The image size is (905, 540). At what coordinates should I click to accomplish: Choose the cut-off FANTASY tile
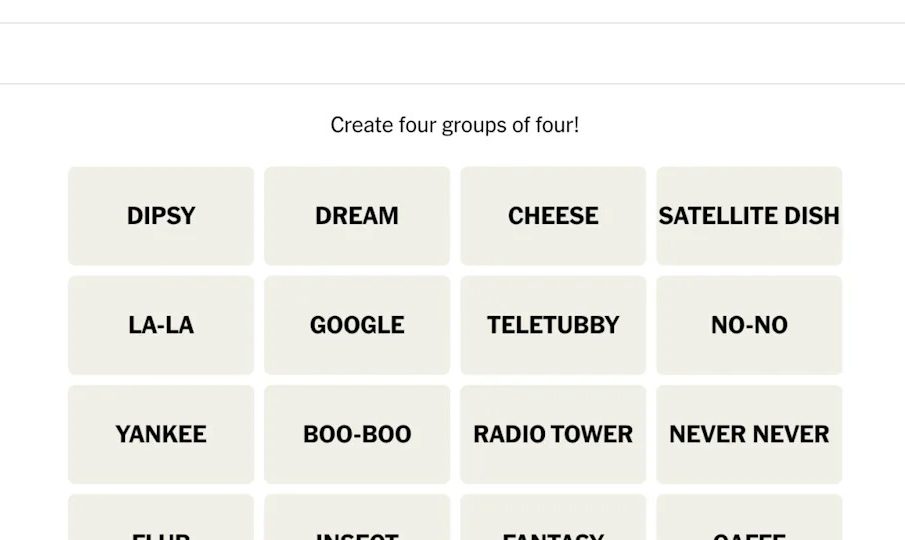point(553,520)
